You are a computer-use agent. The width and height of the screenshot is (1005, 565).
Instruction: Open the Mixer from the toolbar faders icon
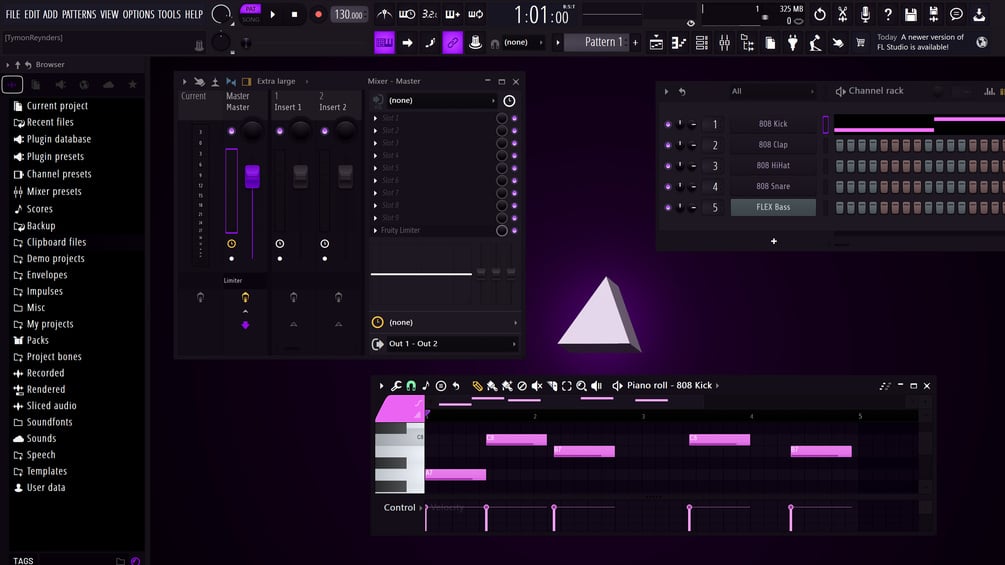tap(724, 43)
